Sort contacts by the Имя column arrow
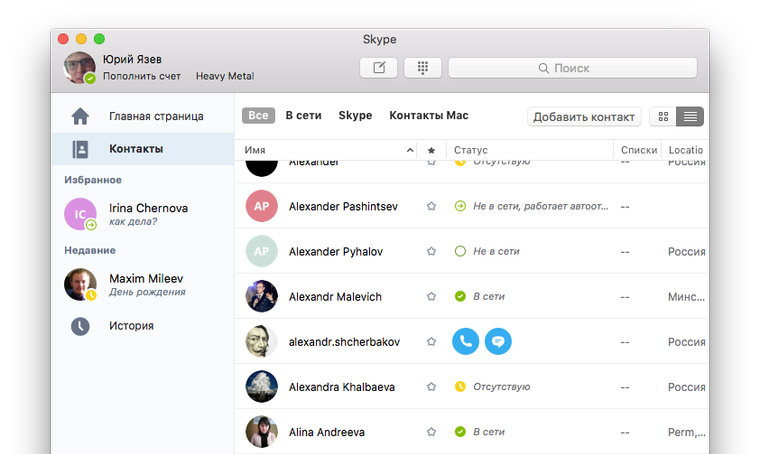 click(x=410, y=150)
